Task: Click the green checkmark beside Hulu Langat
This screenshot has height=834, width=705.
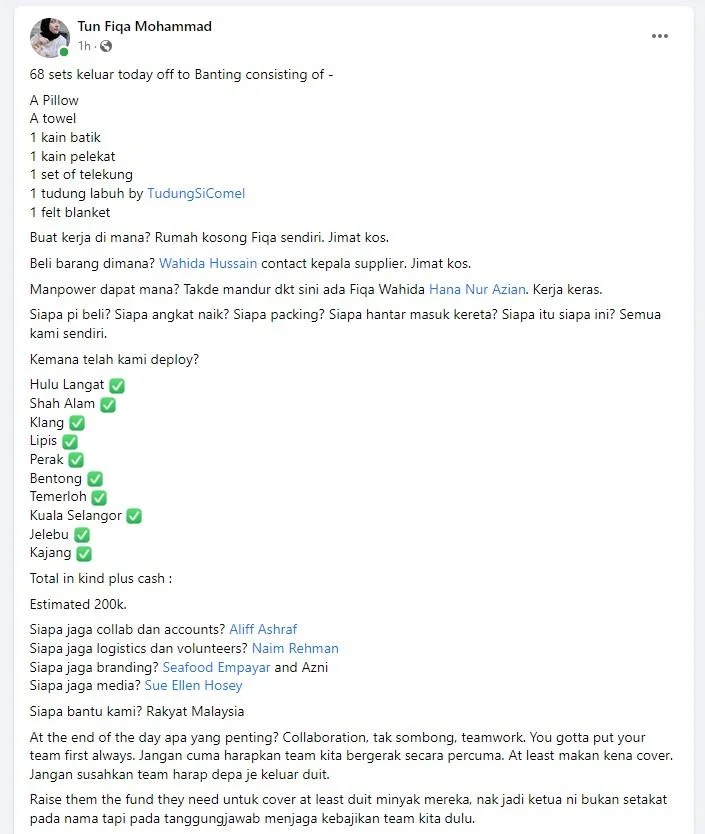Action: (117, 386)
